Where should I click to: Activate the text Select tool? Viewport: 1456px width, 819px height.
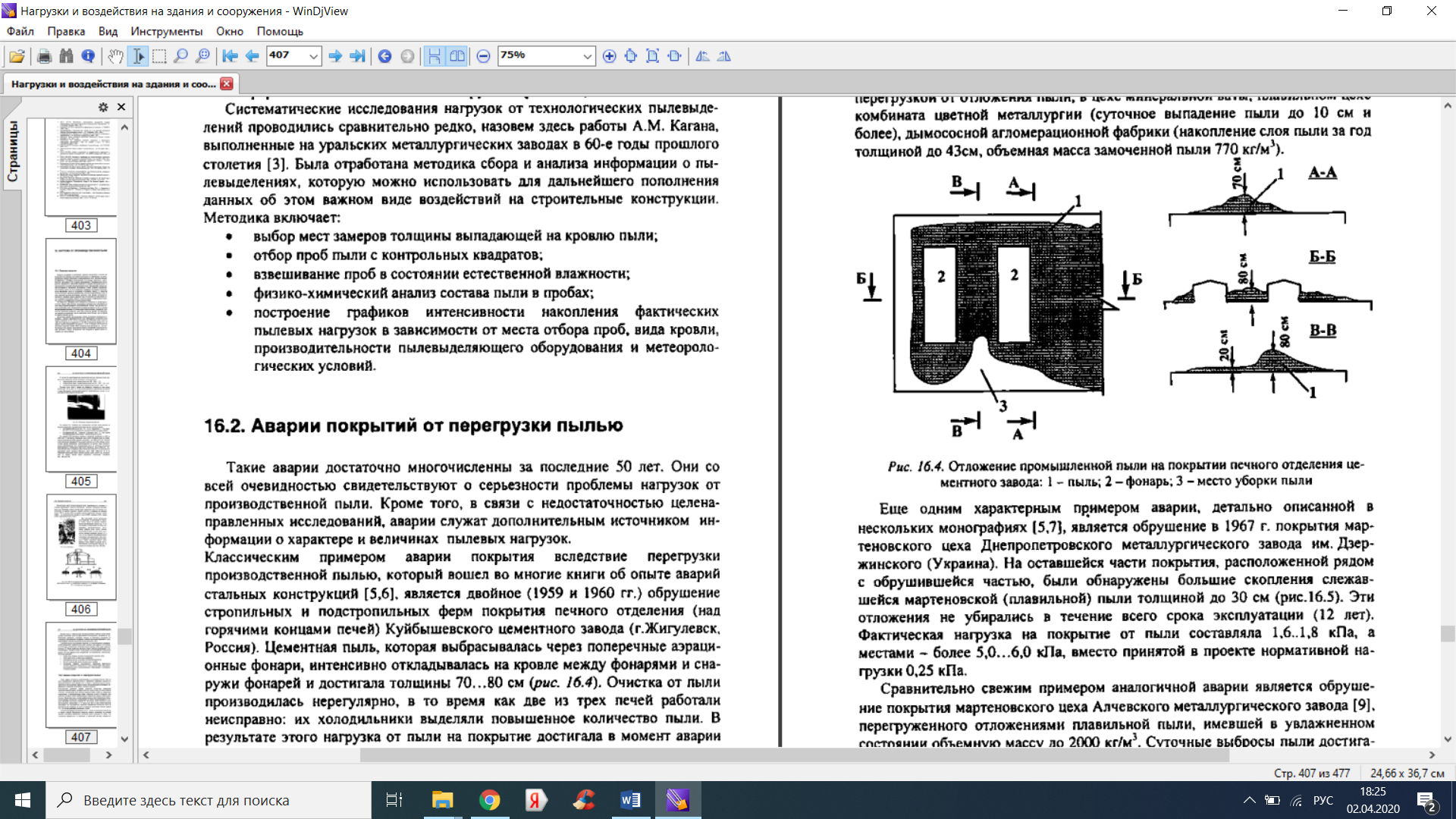[x=137, y=56]
